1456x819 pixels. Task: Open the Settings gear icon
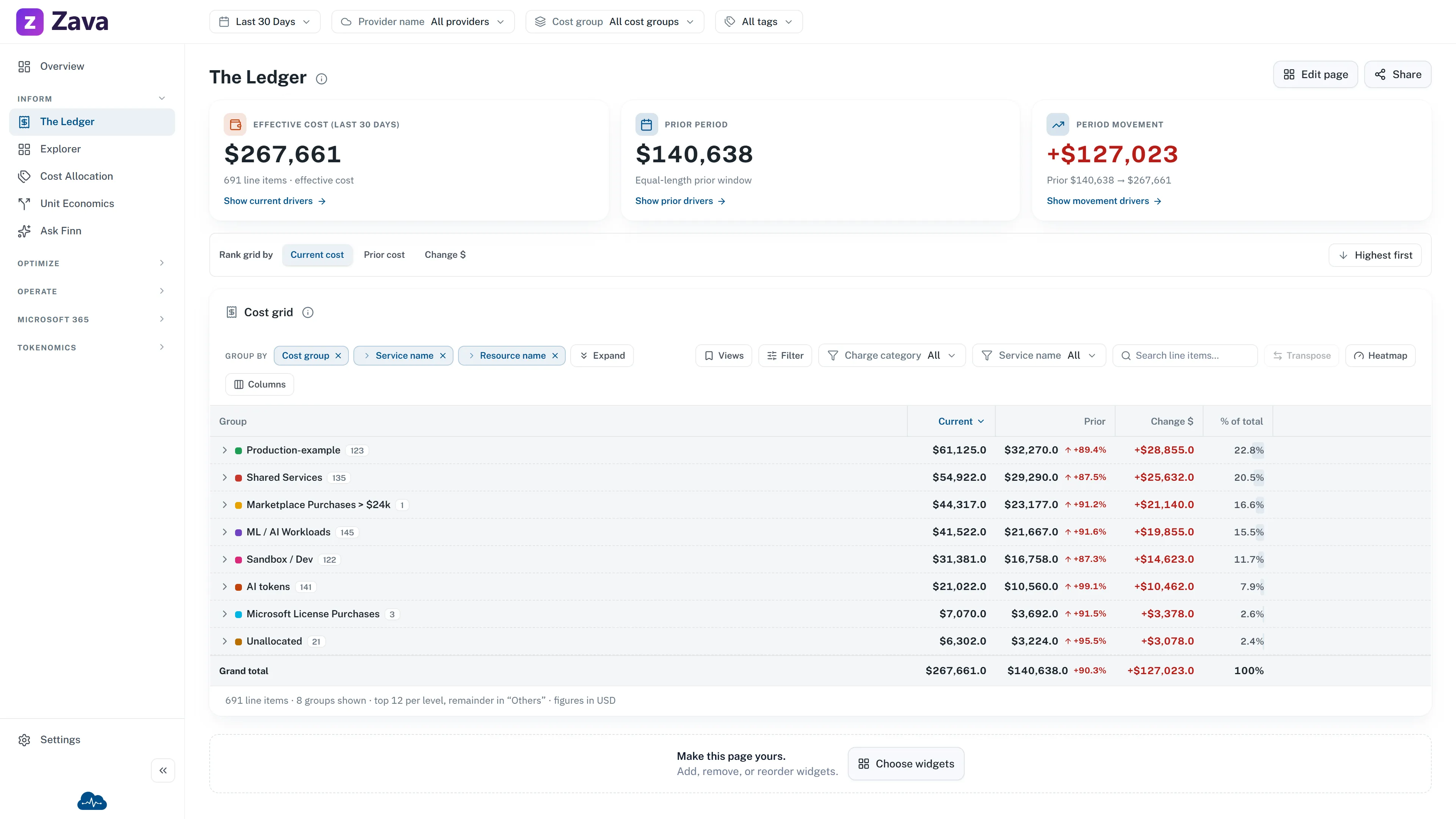point(24,740)
